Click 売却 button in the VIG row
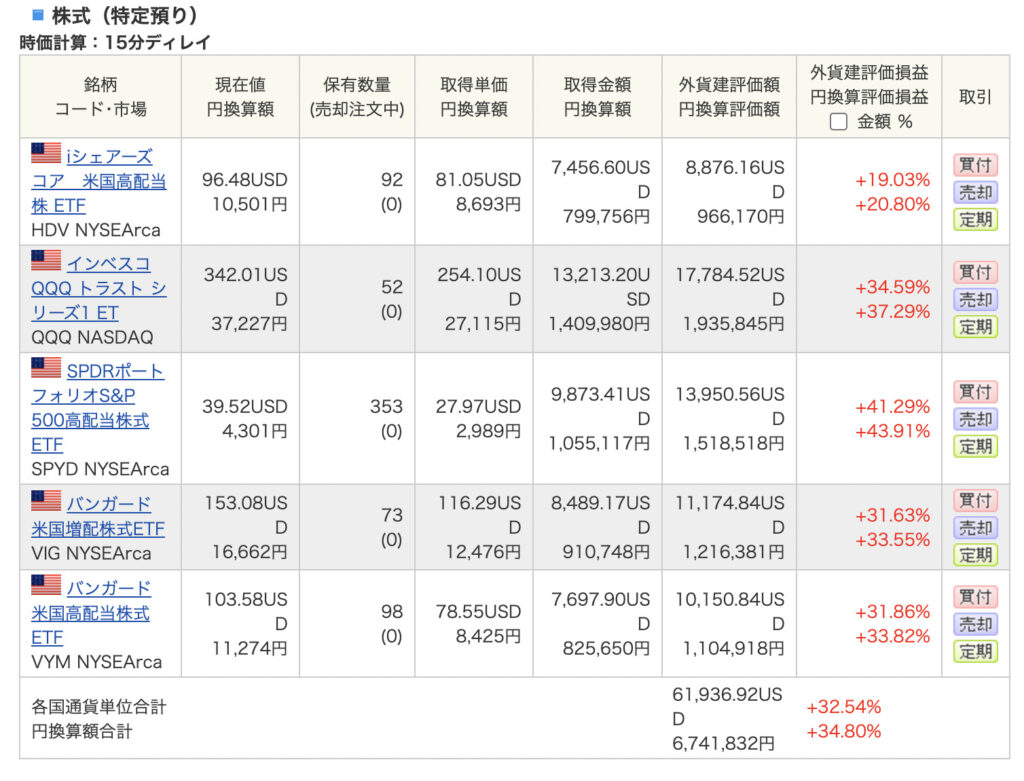This screenshot has height=781, width=1024. pos(975,528)
